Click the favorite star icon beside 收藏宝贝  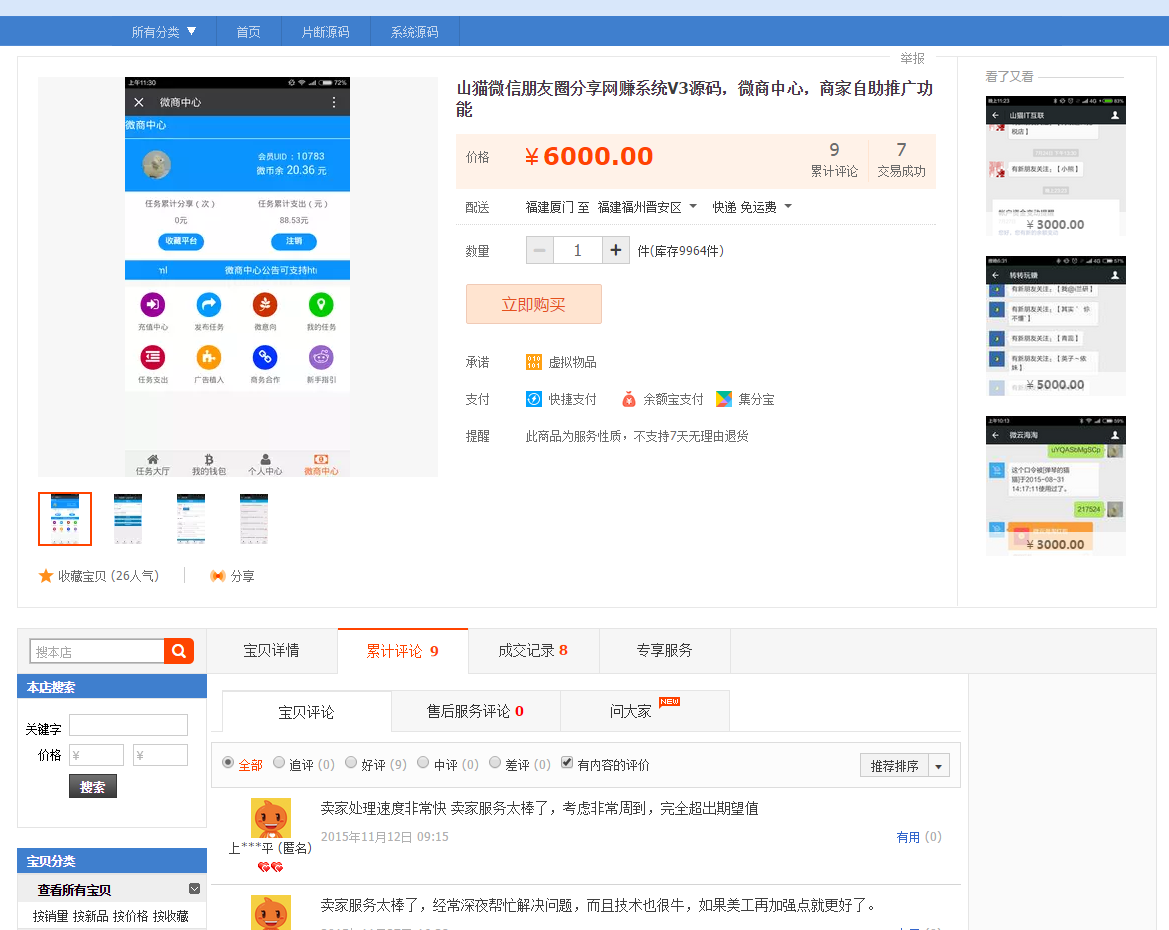tap(46, 576)
